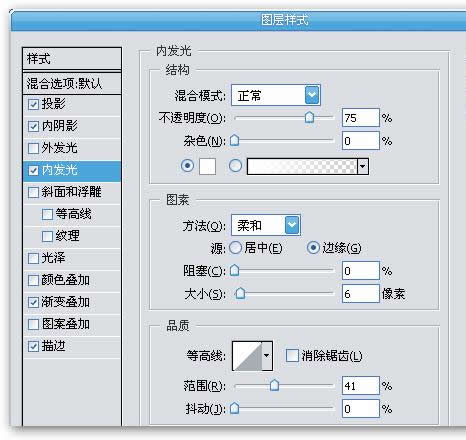
Task: Enable the 消除锯齿 checkbox
Action: click(x=292, y=355)
